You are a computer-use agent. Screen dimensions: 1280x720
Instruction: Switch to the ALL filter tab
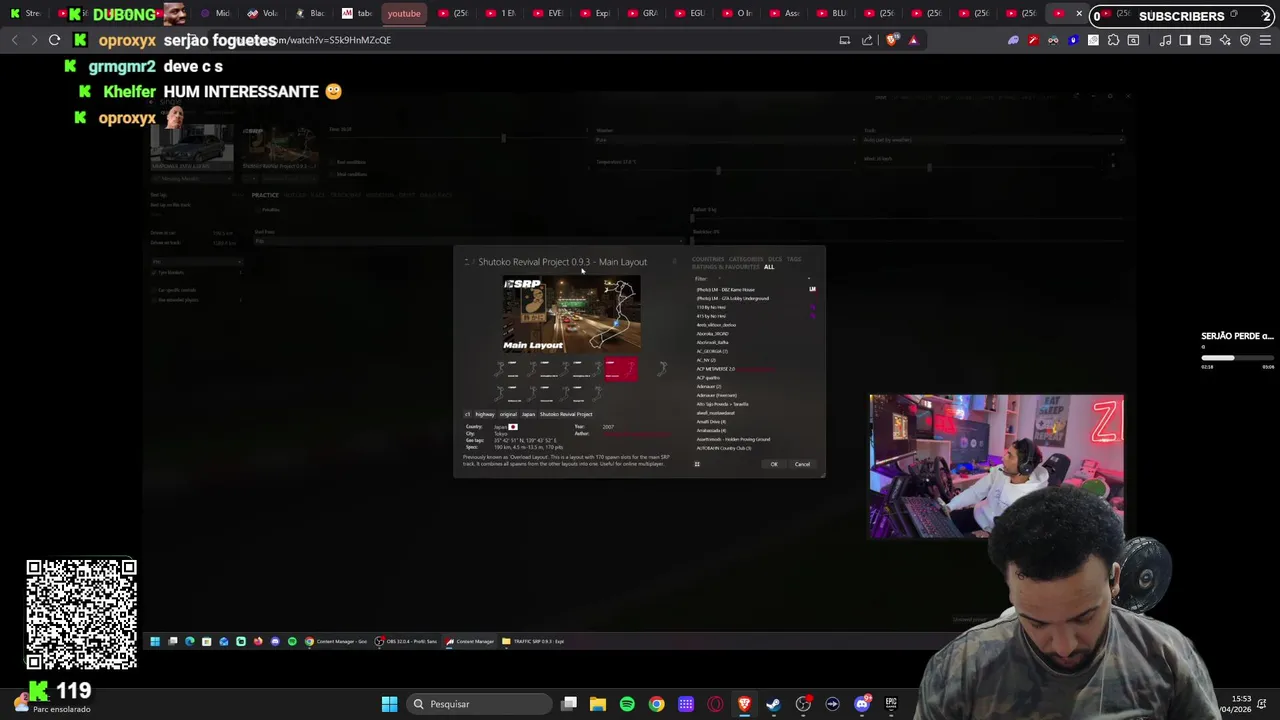[769, 267]
